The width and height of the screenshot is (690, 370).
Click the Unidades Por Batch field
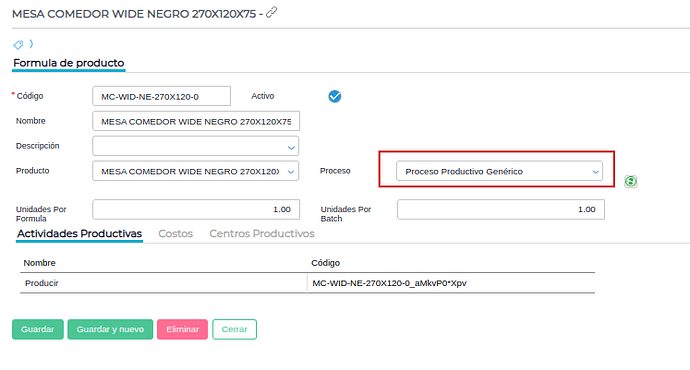pyautogui.click(x=501, y=209)
